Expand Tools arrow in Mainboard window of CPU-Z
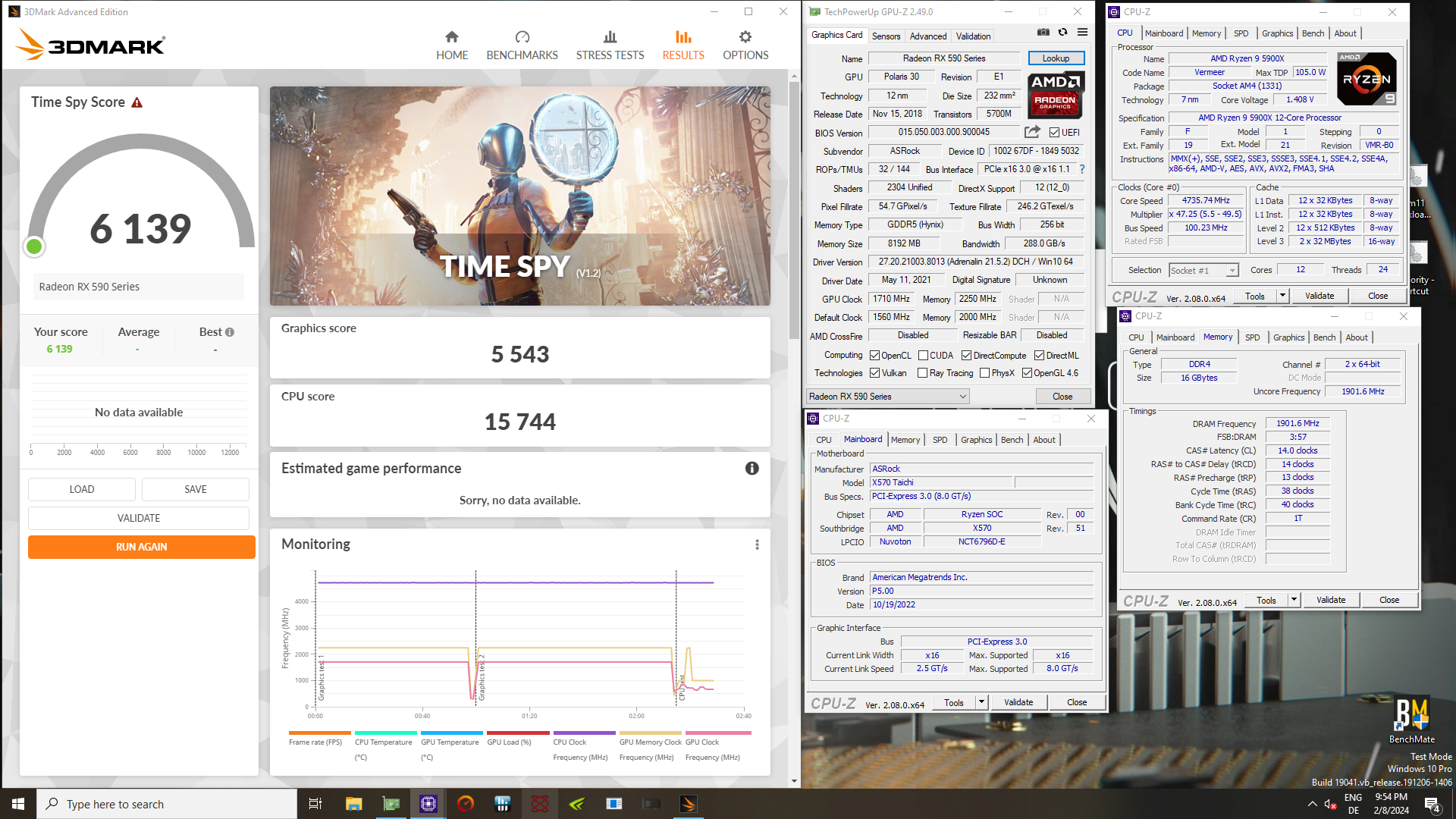Image resolution: width=1456 pixels, height=819 pixels. pos(982,702)
